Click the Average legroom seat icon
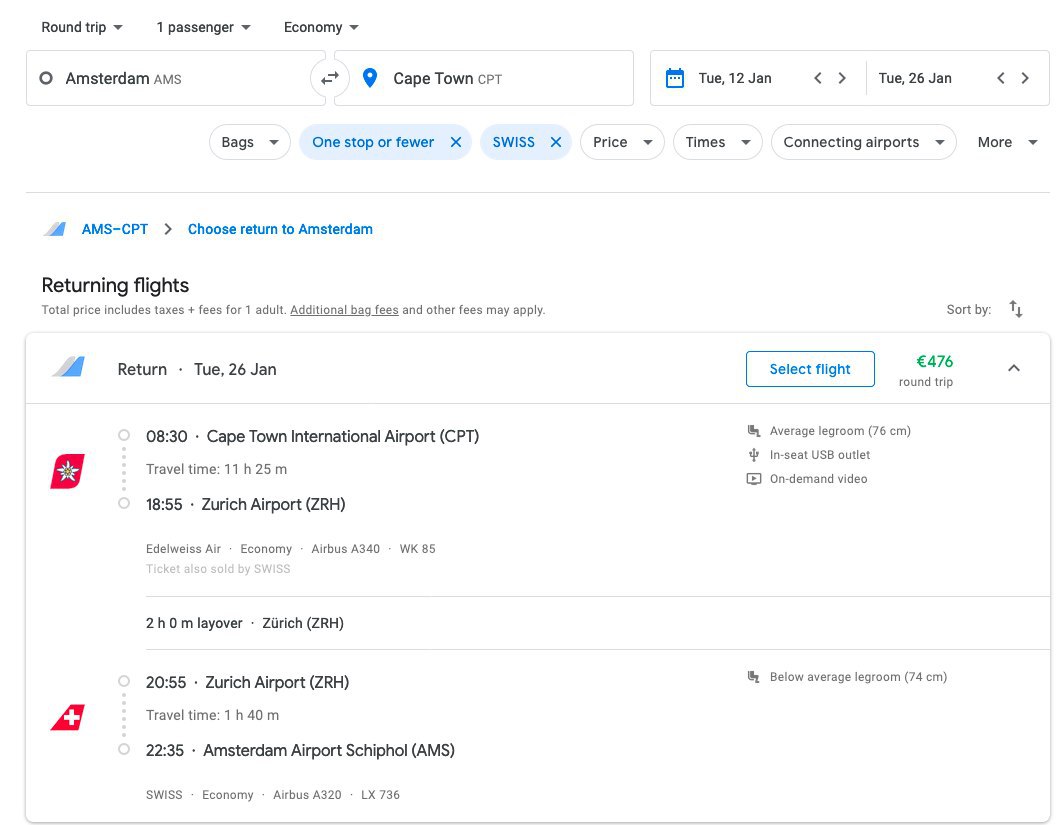Screen dimensions: 1064x825 tap(753, 431)
